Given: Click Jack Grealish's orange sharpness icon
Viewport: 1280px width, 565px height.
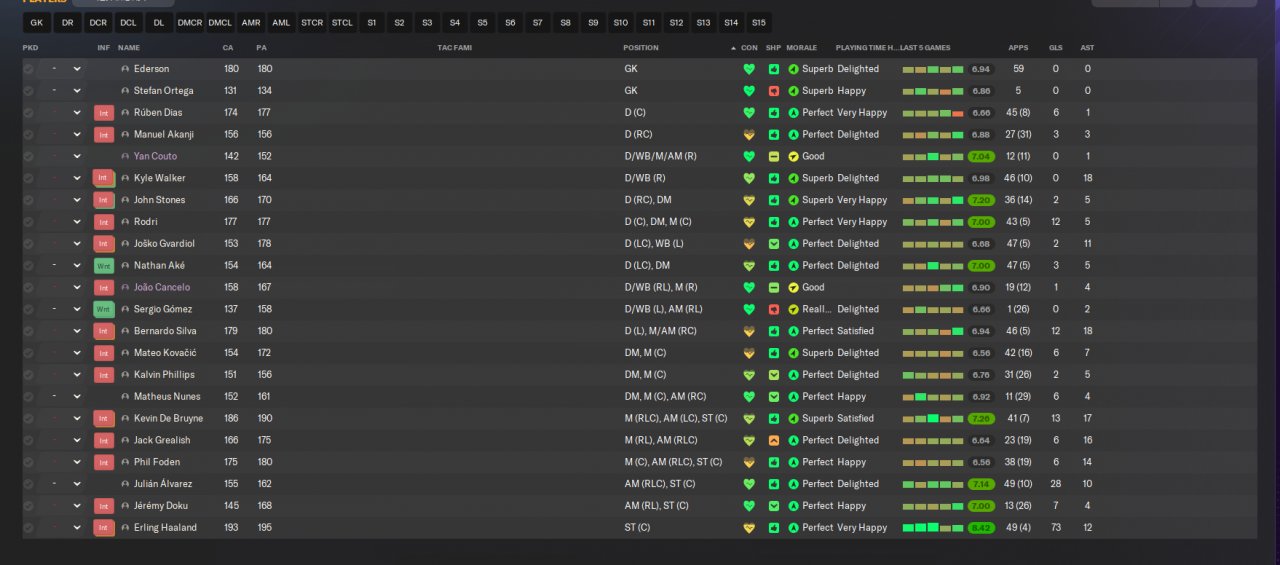Looking at the screenshot, I should tap(774, 440).
